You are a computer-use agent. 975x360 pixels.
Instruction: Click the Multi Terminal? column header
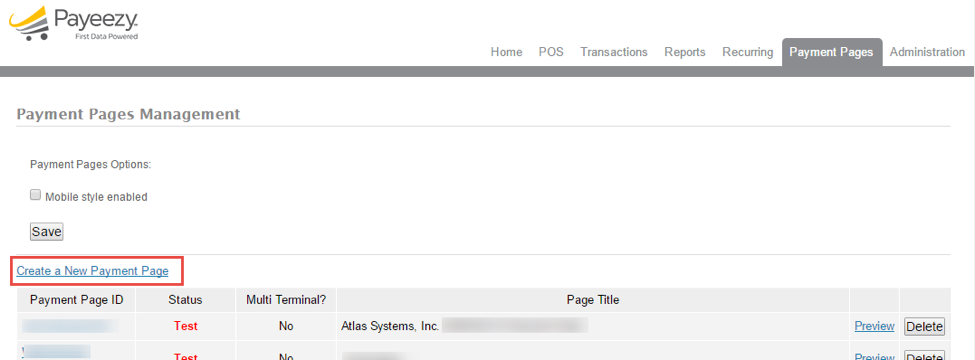point(286,300)
